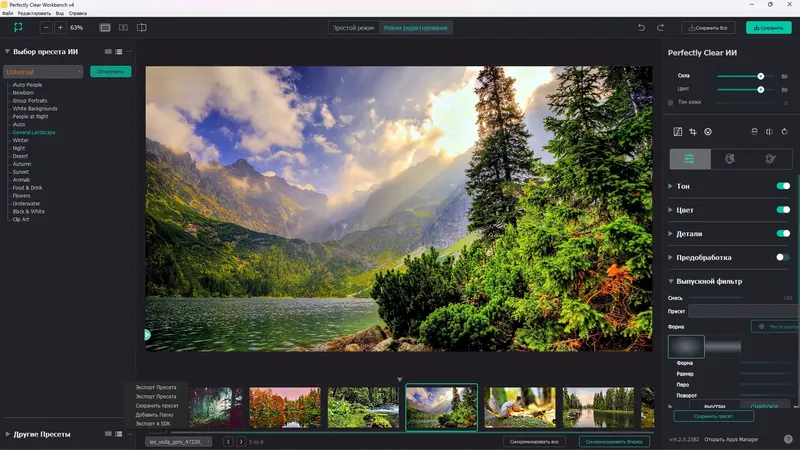Adjust the Цвет slider handle under Perfectly Clear ИИ
The height and width of the screenshot is (450, 800).
coord(761,89)
